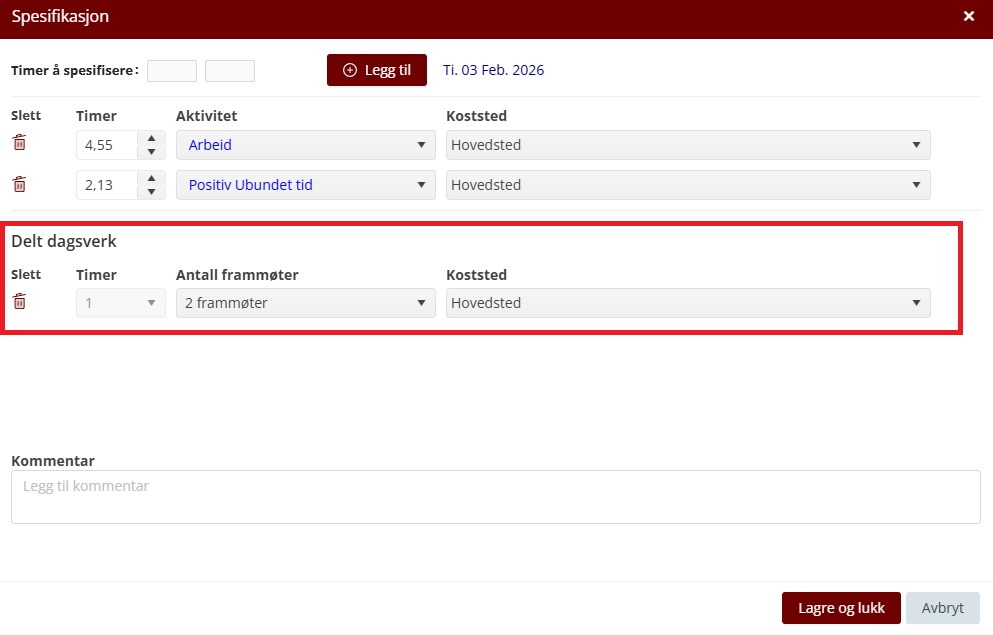993x635 pixels.
Task: Expand Koststed dropdown for Arbeid row
Action: click(x=687, y=145)
